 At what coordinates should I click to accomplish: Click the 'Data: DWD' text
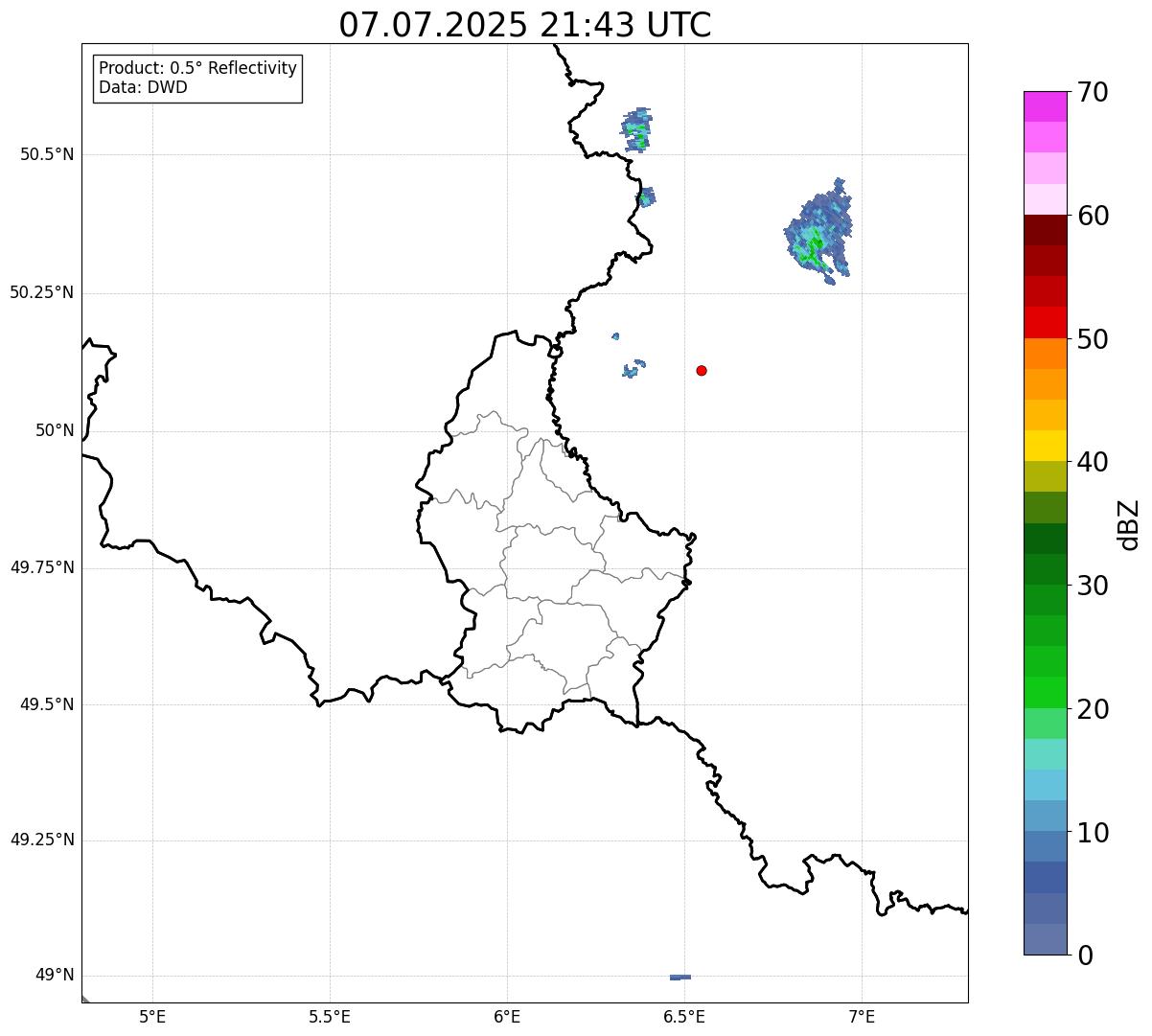coord(143,87)
